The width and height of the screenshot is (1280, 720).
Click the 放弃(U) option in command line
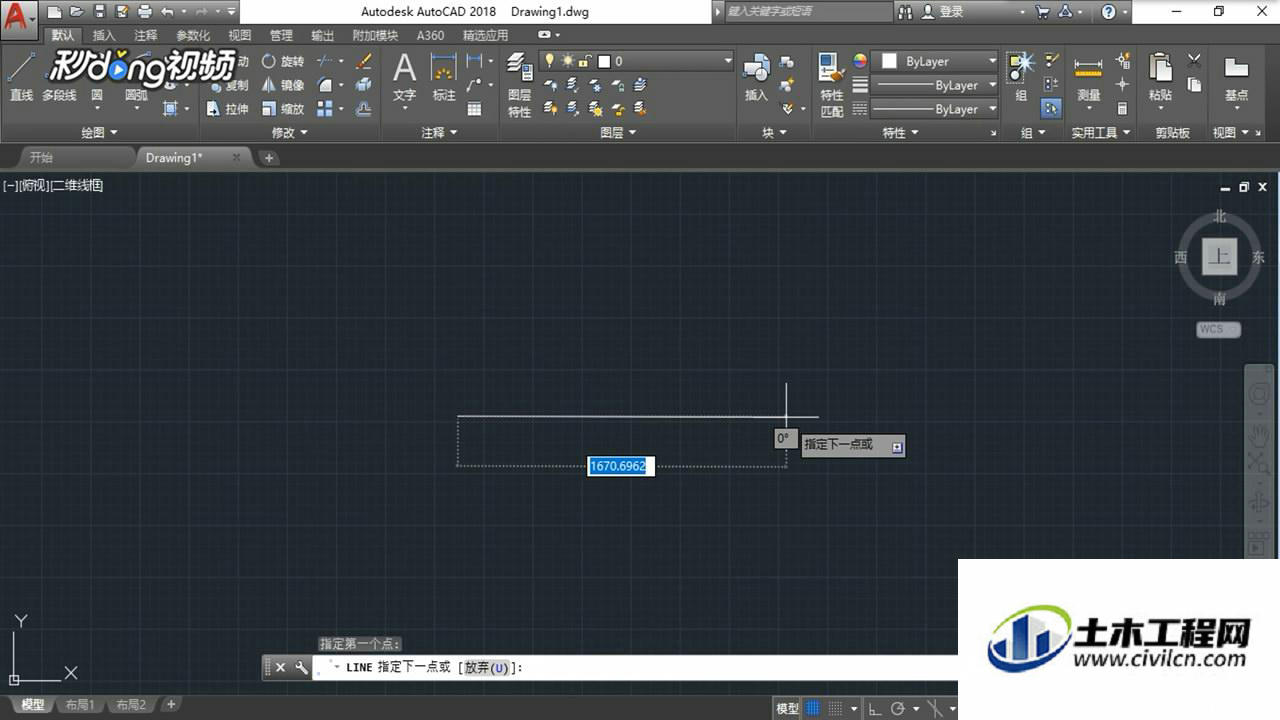coord(489,667)
